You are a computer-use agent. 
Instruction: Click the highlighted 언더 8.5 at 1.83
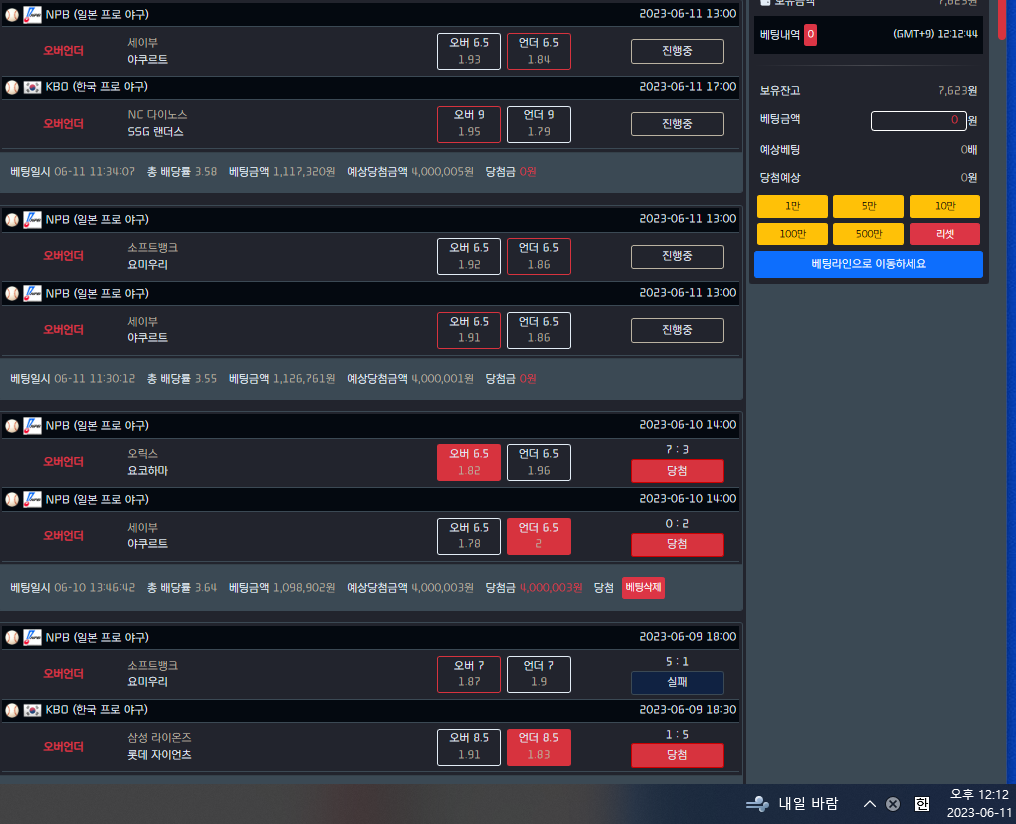point(538,747)
